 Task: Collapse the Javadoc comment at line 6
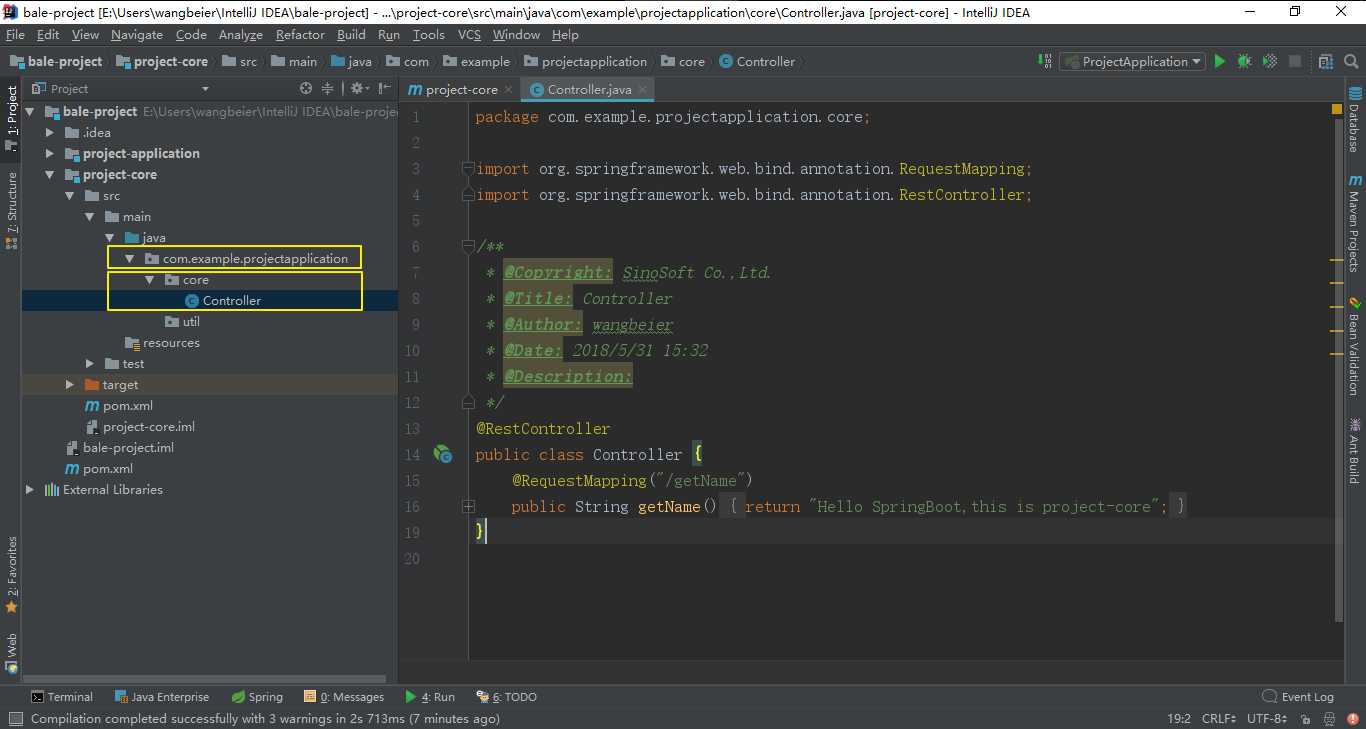point(468,247)
